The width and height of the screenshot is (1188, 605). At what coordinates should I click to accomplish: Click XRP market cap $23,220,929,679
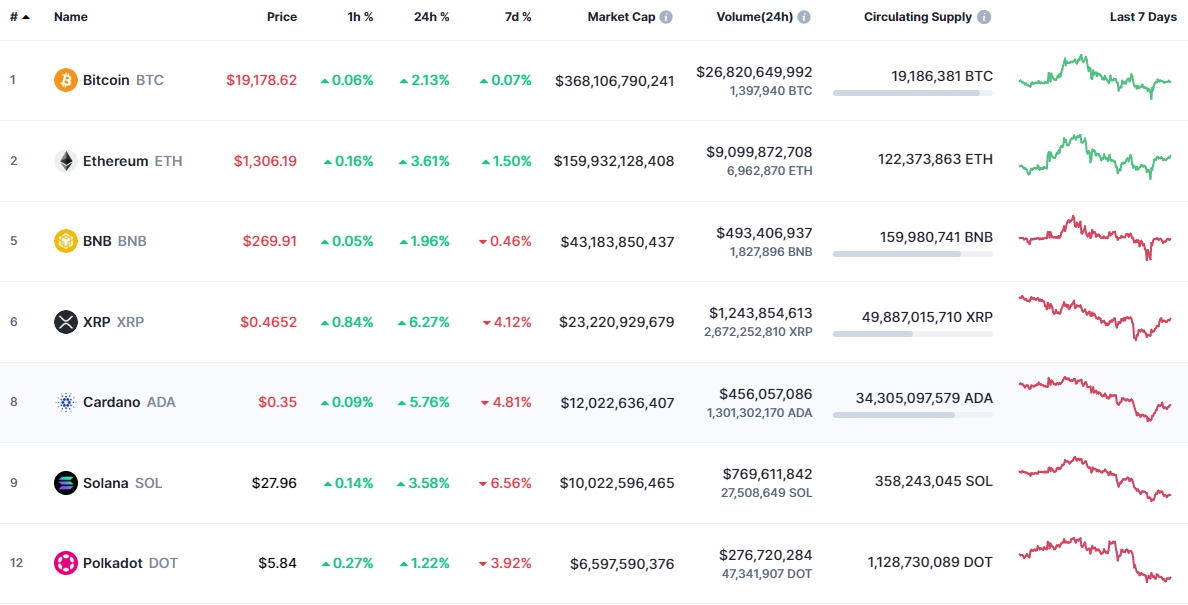[617, 322]
